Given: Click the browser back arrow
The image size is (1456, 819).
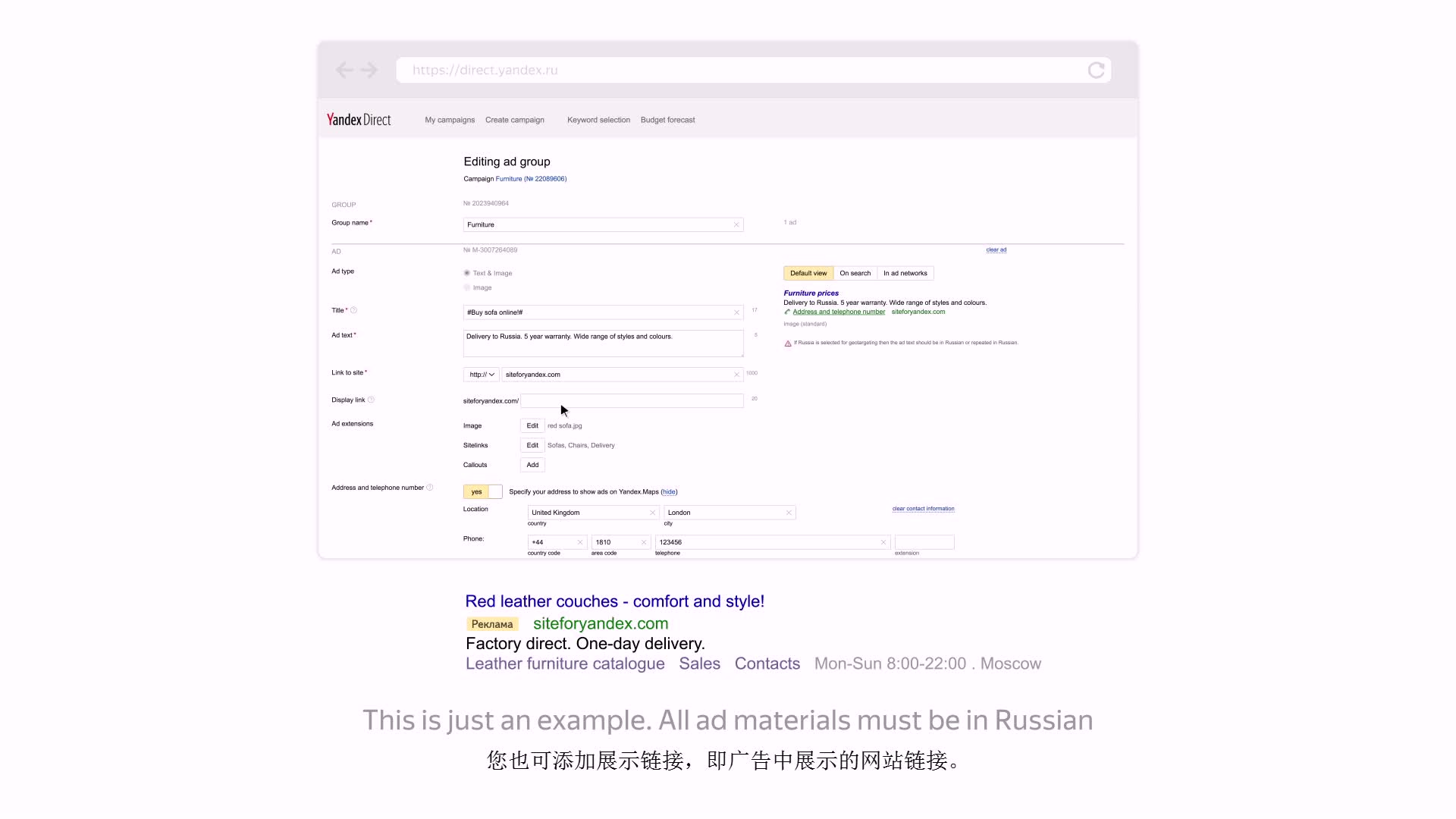Looking at the screenshot, I should (x=344, y=71).
